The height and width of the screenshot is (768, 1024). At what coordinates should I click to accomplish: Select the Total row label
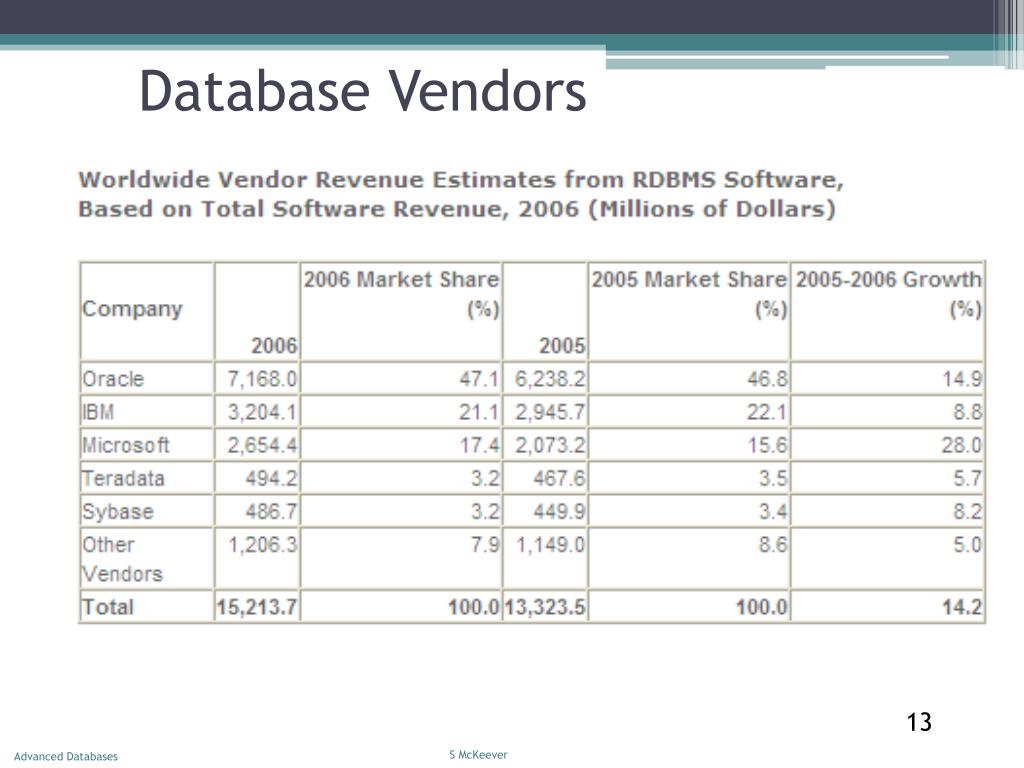pos(108,607)
